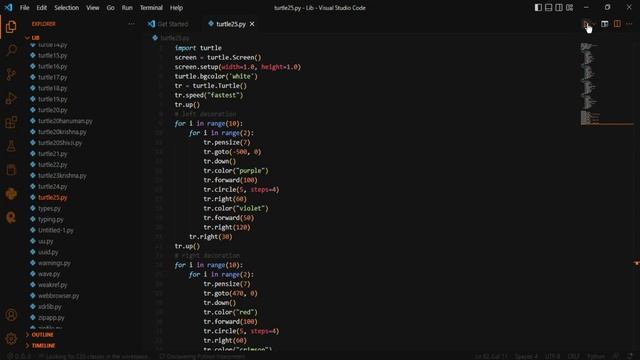Open the Search view icon
The width and height of the screenshot is (640, 360).
11,50
